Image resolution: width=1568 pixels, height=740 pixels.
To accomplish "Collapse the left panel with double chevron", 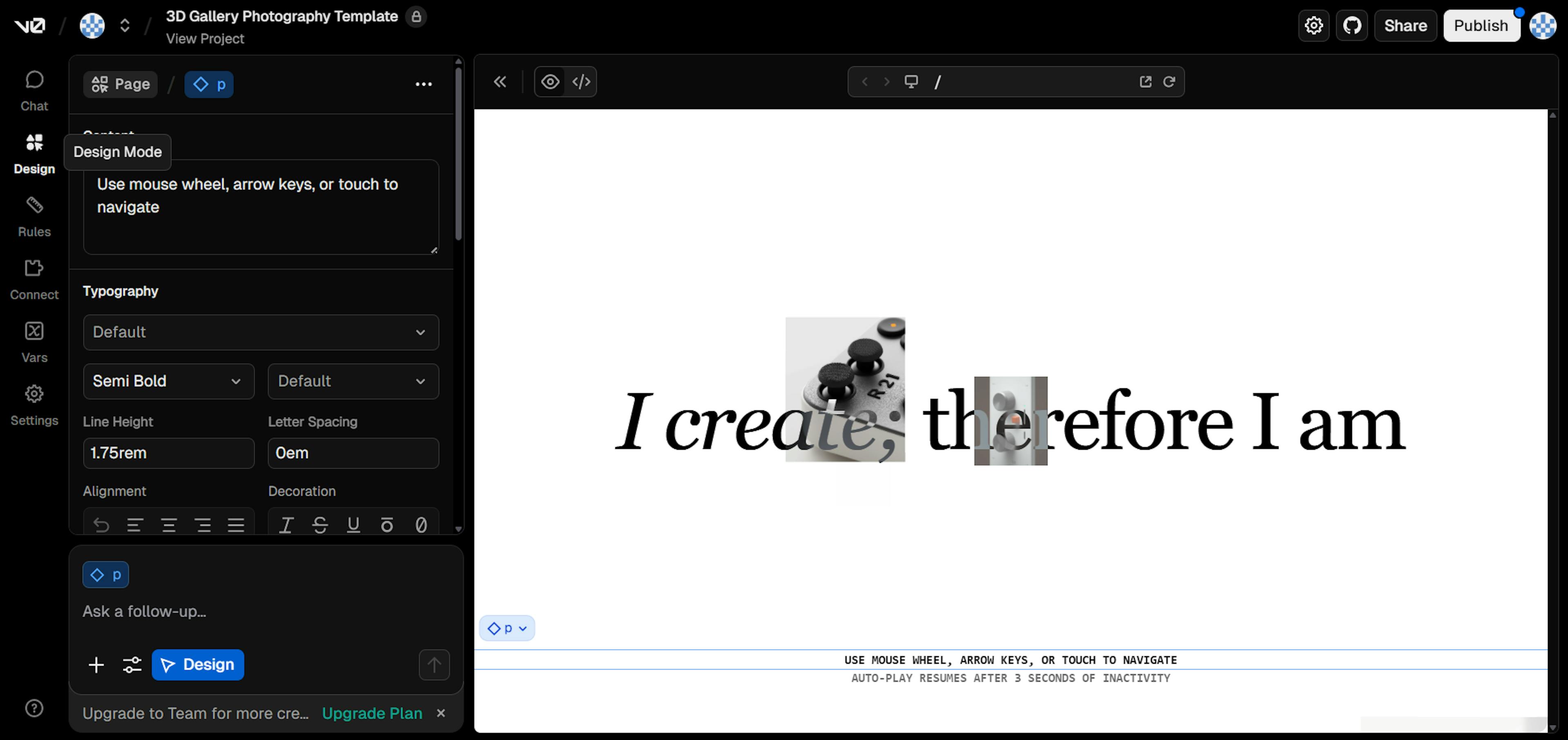I will [500, 82].
